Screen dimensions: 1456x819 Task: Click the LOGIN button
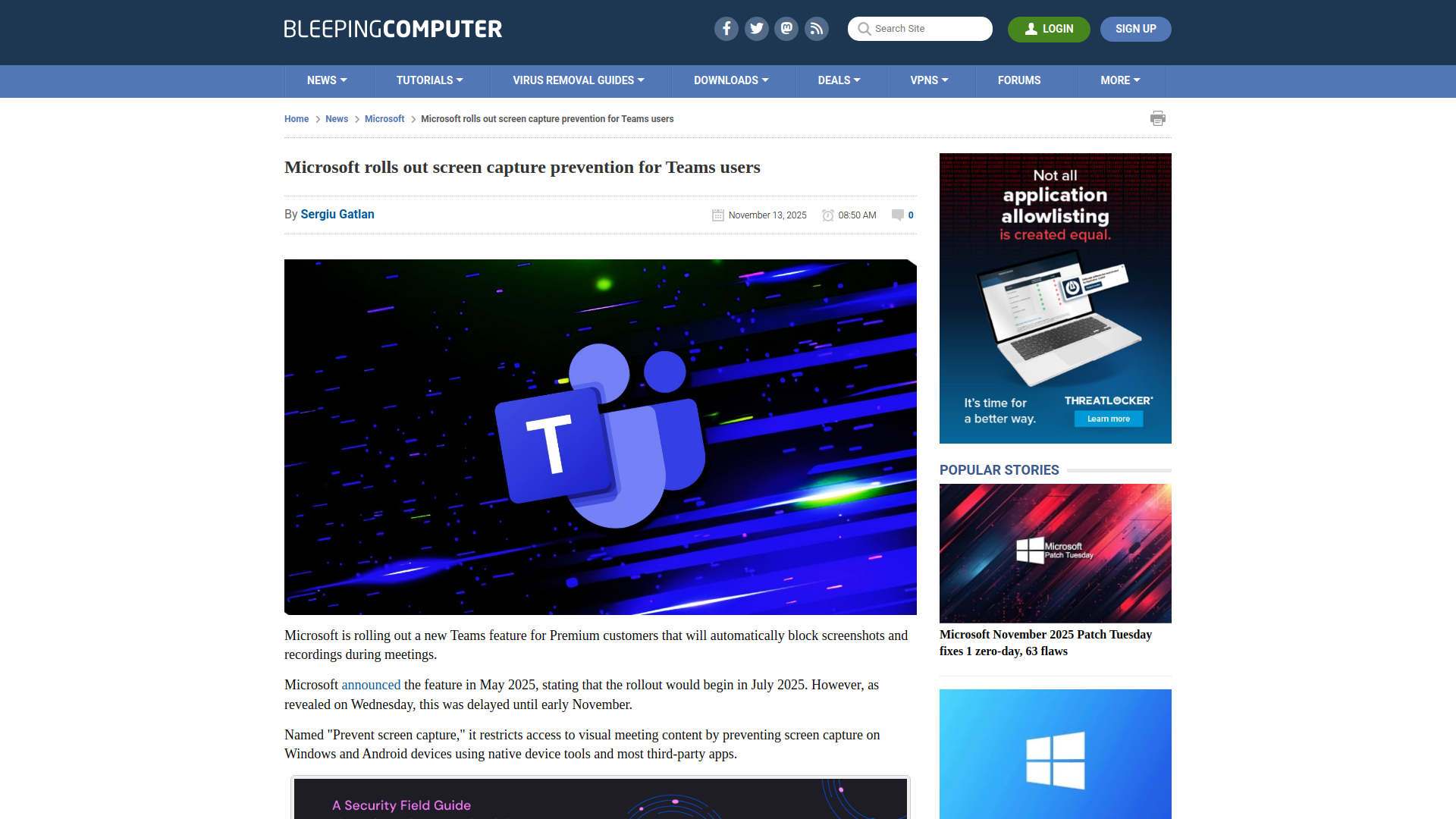(1049, 29)
